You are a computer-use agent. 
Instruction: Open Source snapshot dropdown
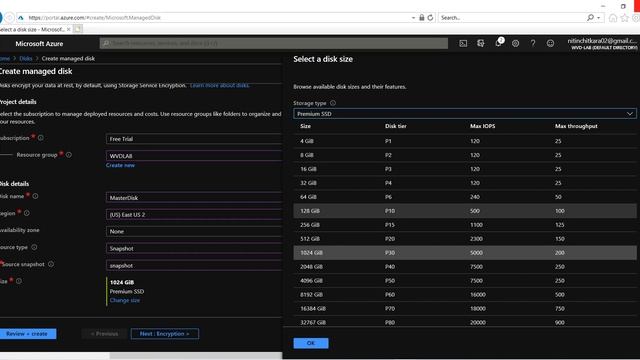tap(194, 265)
